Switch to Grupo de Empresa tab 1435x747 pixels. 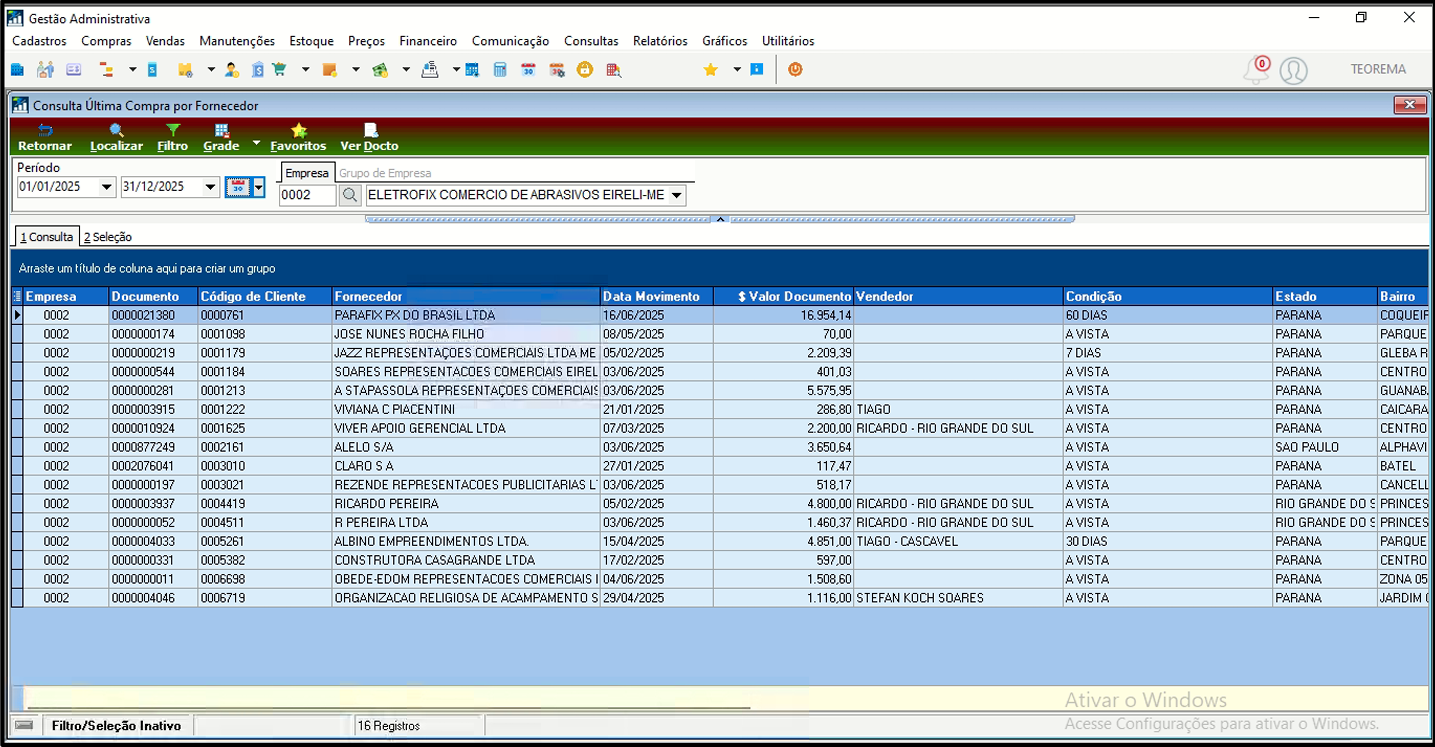coord(385,173)
